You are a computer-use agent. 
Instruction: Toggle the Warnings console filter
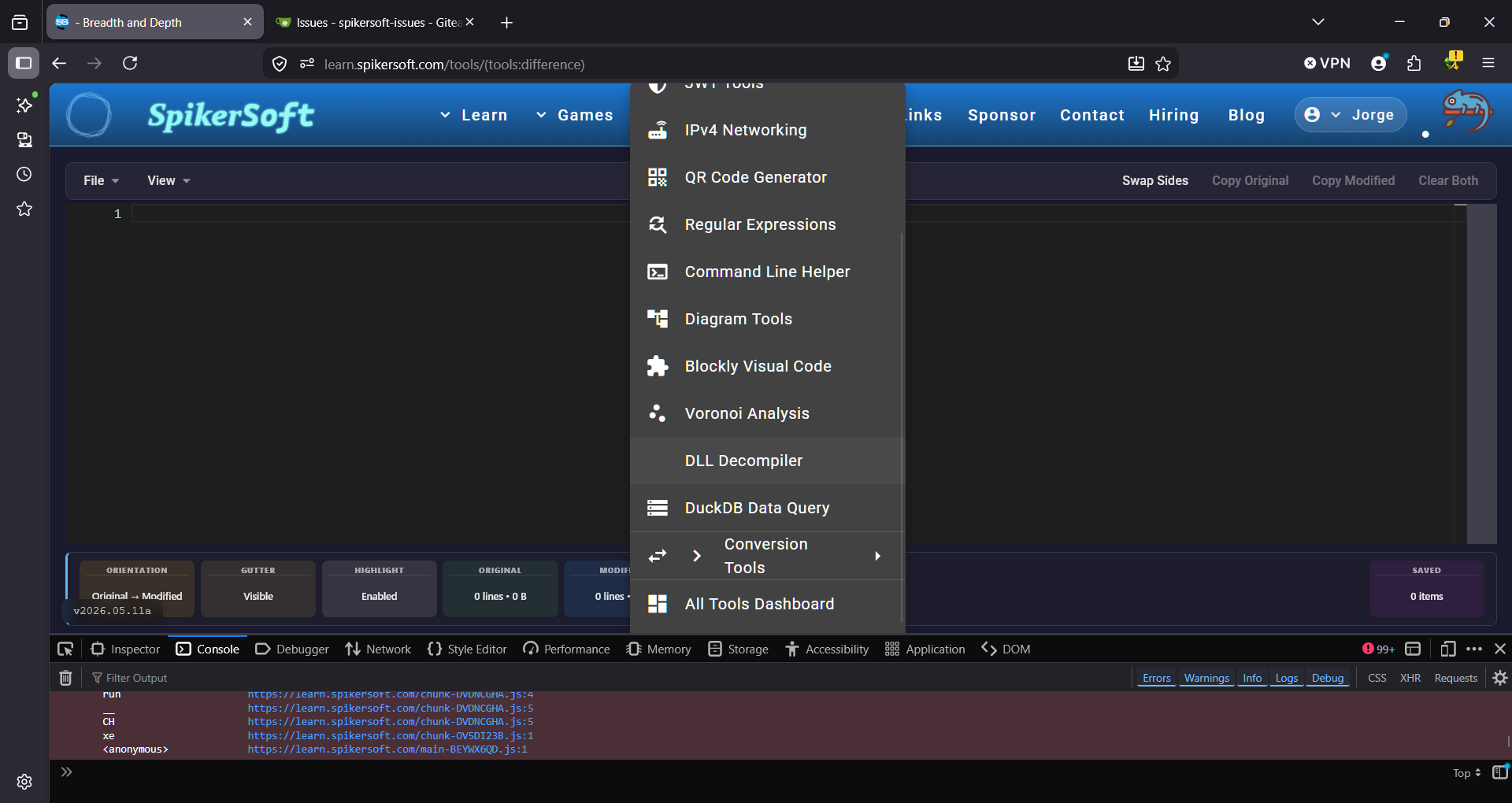1206,678
